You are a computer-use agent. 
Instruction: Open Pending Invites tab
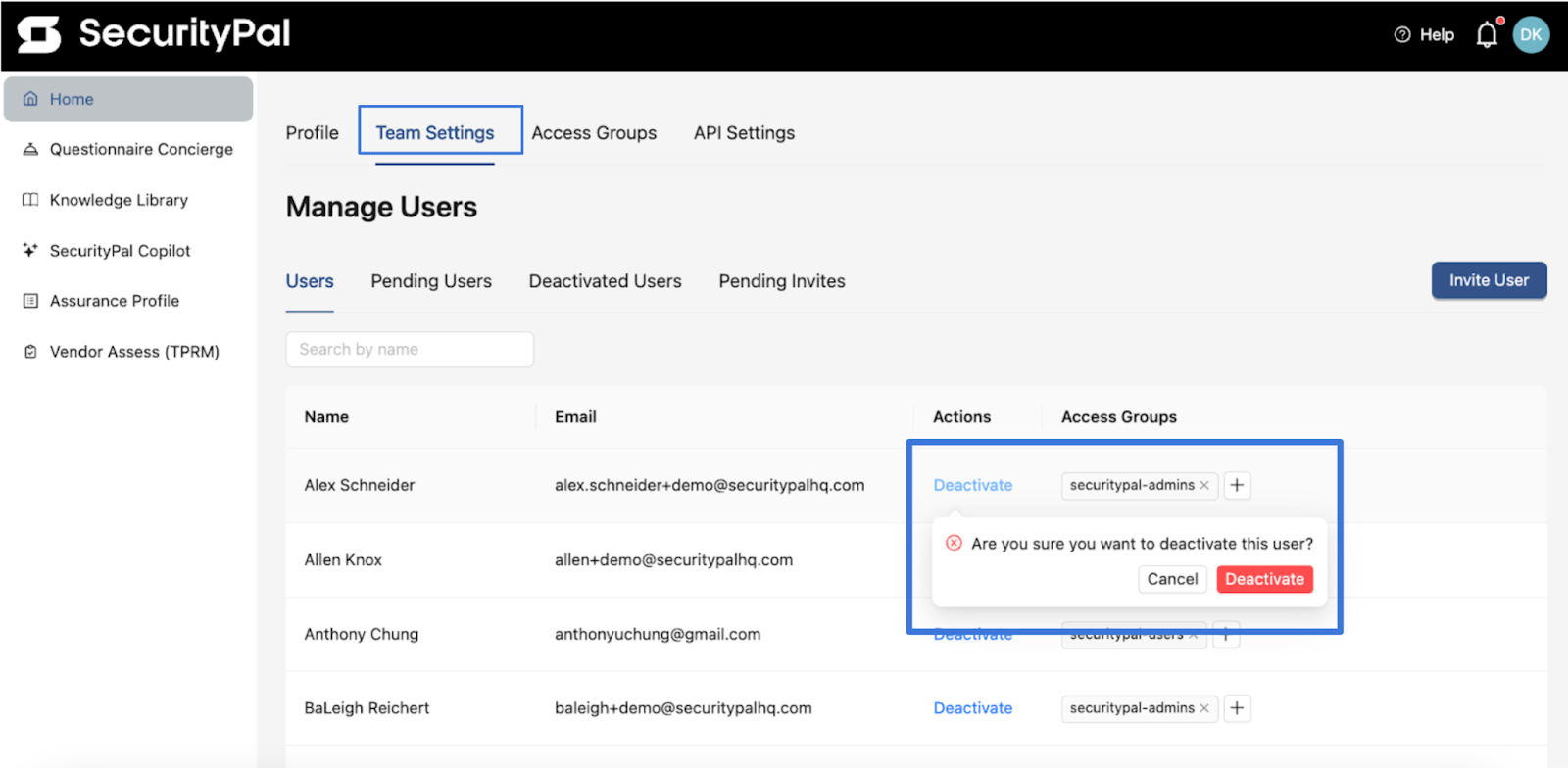782,281
